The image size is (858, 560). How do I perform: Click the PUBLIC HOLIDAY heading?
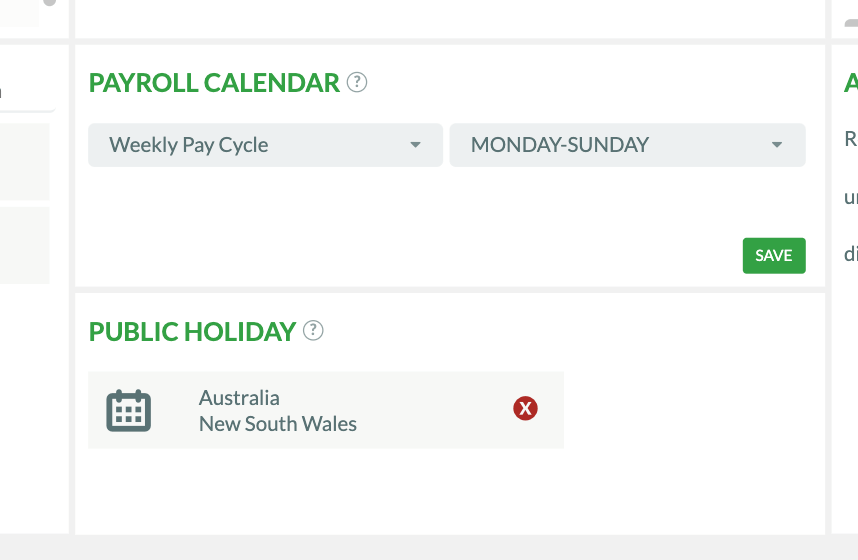[192, 332]
